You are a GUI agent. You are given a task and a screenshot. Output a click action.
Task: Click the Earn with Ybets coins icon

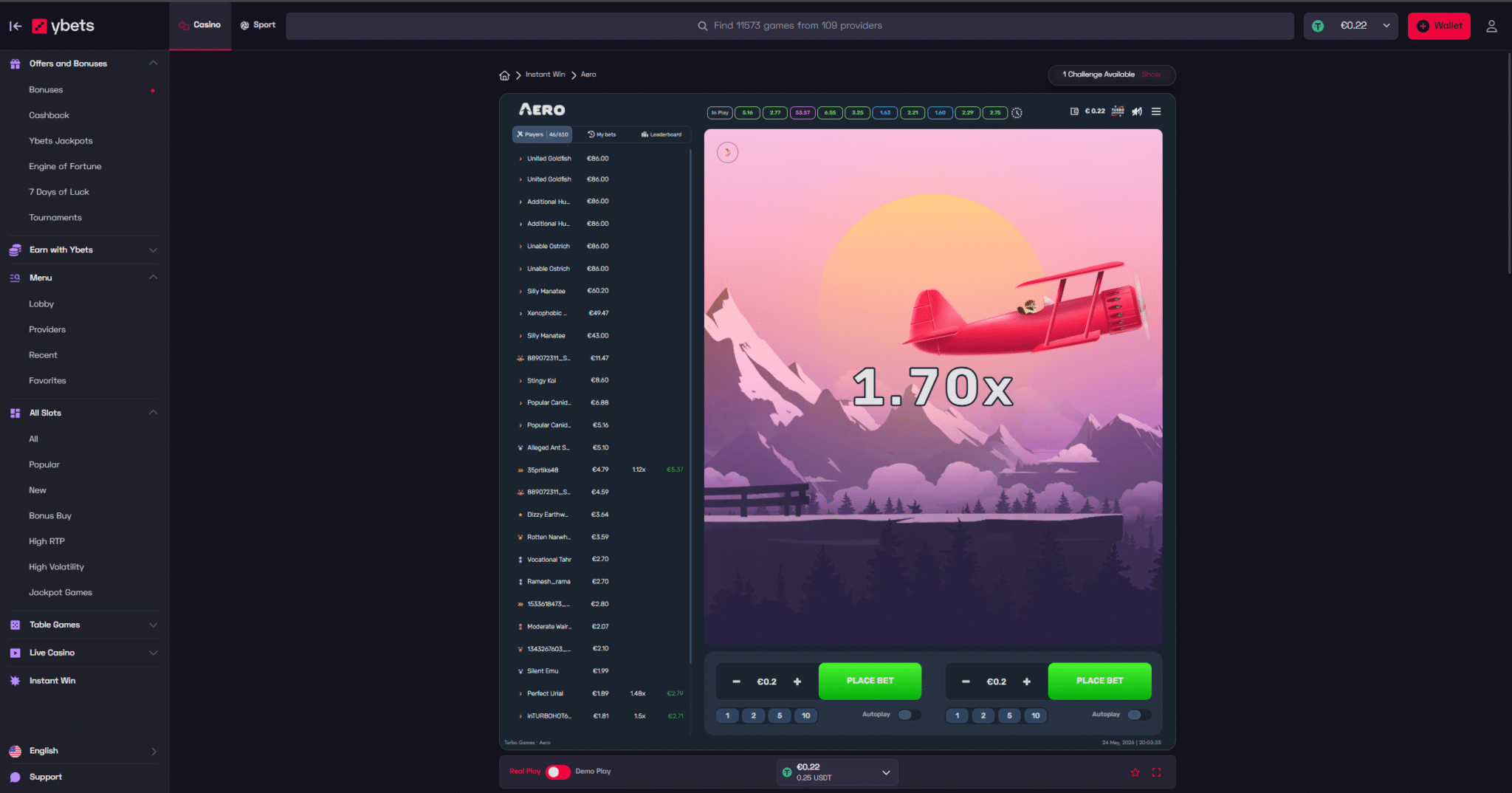point(15,250)
